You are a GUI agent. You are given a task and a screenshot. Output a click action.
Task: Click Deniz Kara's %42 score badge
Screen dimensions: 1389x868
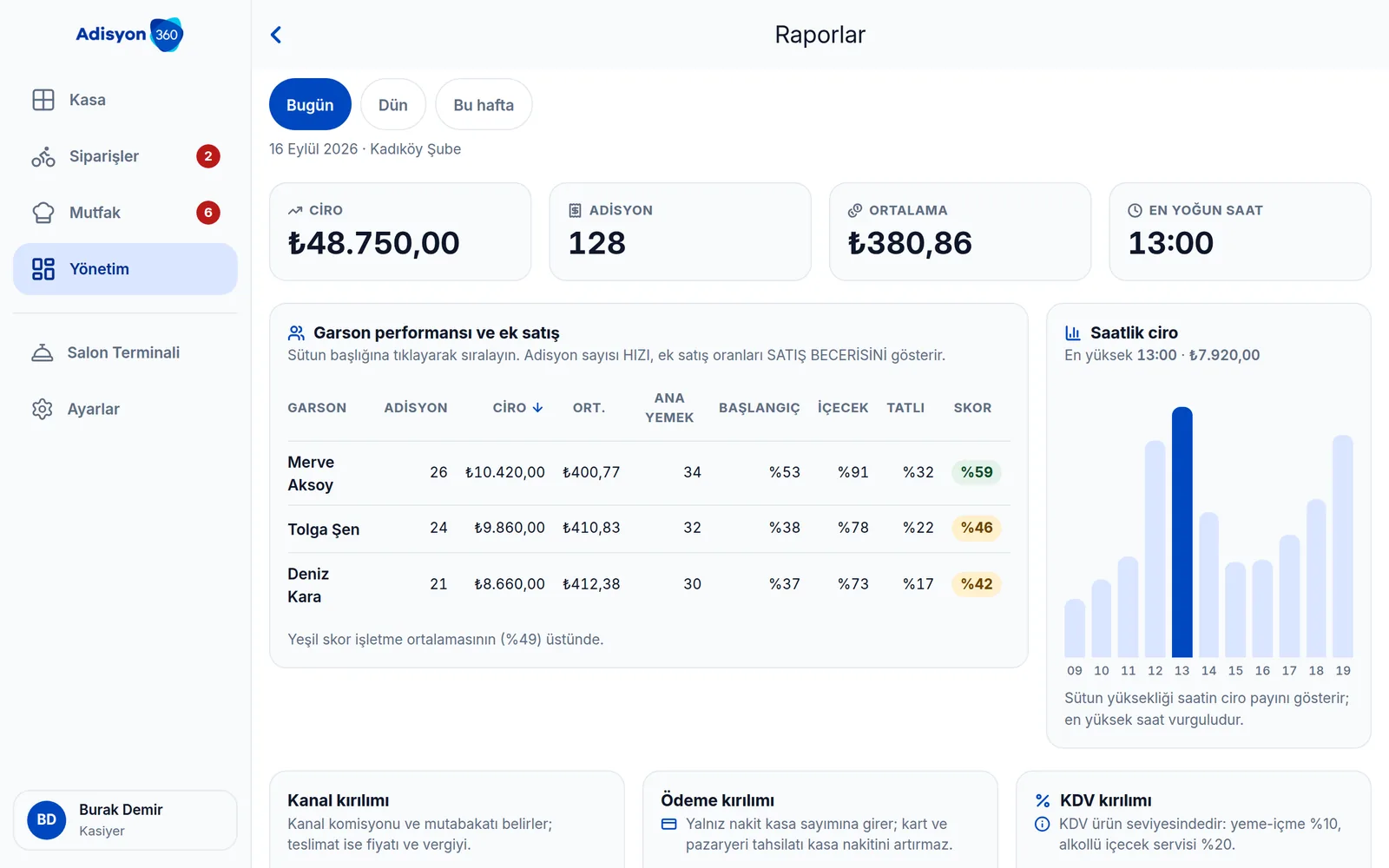[x=977, y=584]
